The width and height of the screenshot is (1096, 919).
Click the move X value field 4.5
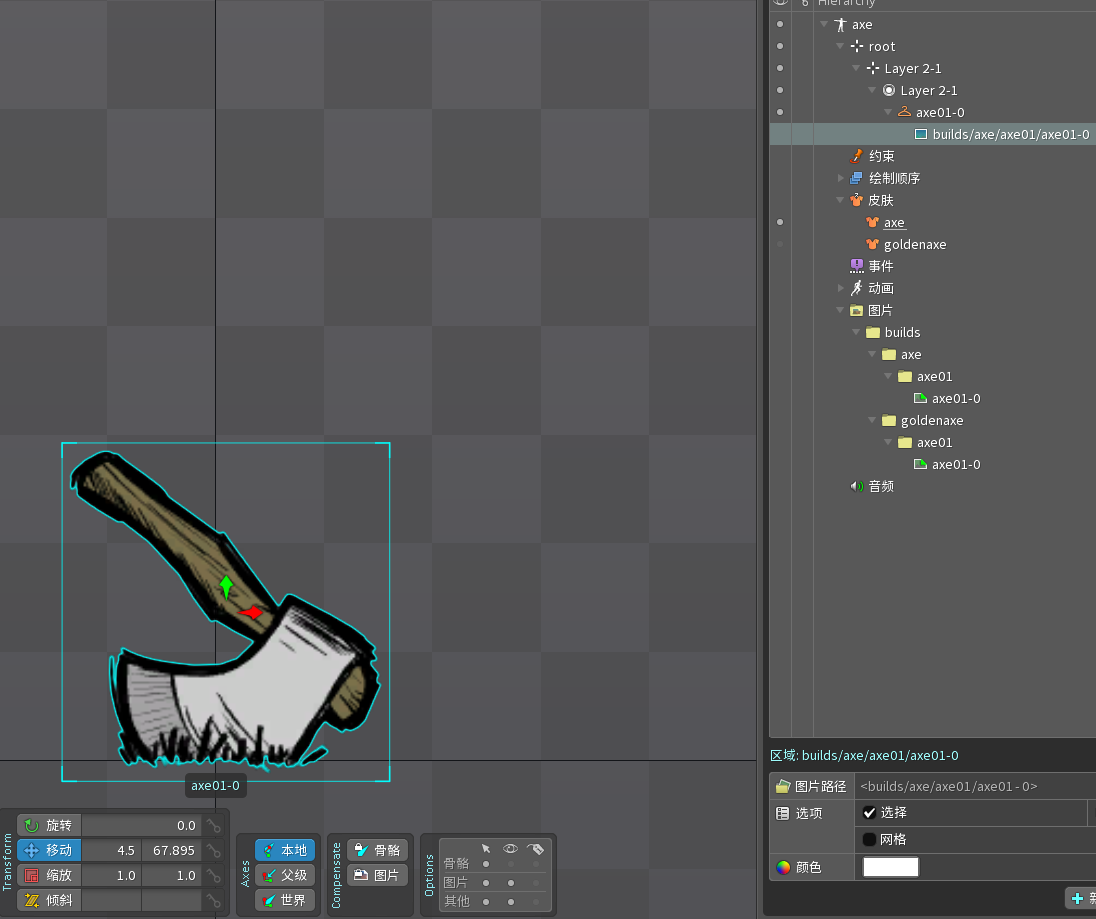(x=112, y=850)
